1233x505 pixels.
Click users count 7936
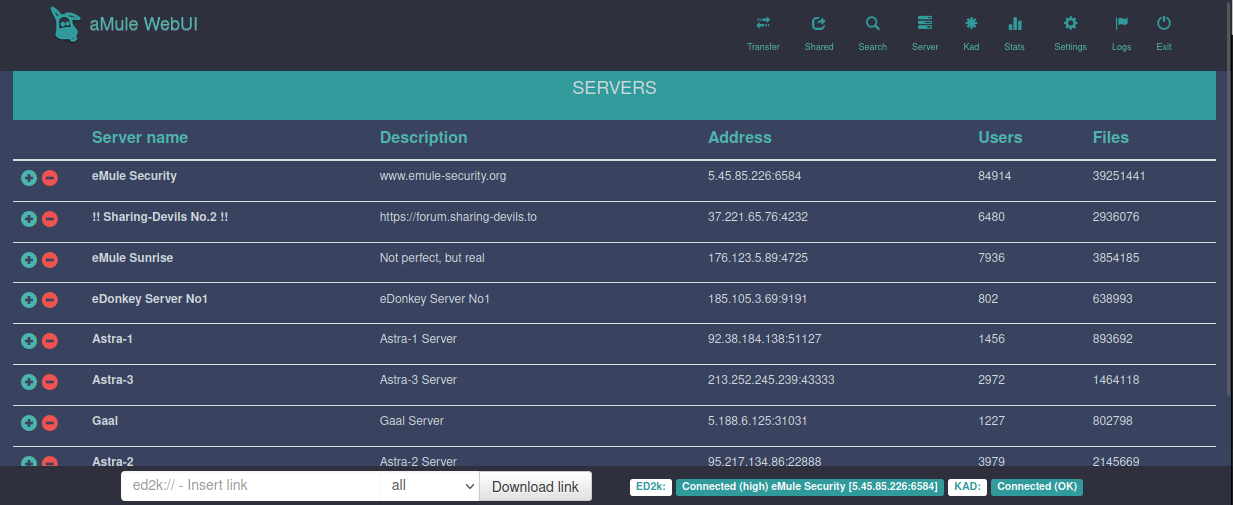[x=991, y=258]
